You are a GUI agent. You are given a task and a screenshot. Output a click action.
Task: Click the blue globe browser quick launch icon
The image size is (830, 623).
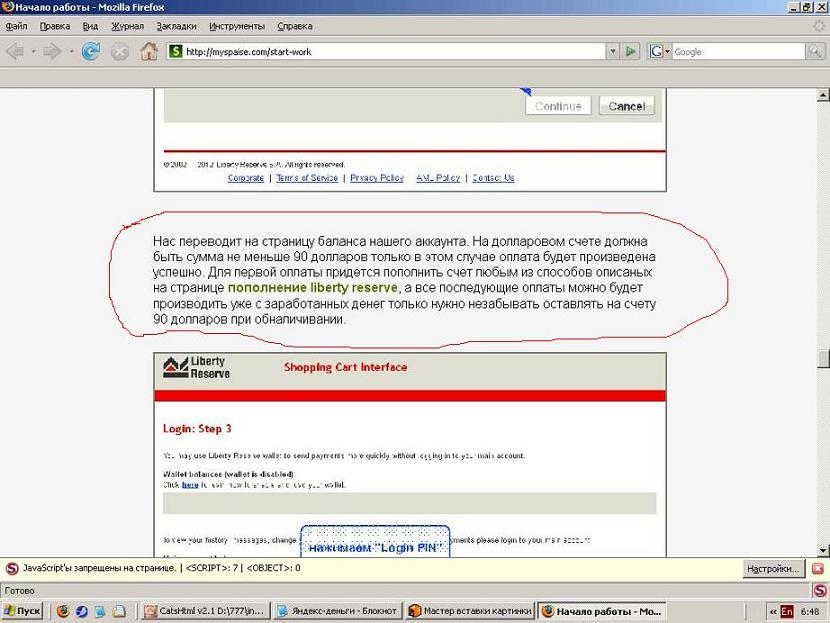click(82, 611)
